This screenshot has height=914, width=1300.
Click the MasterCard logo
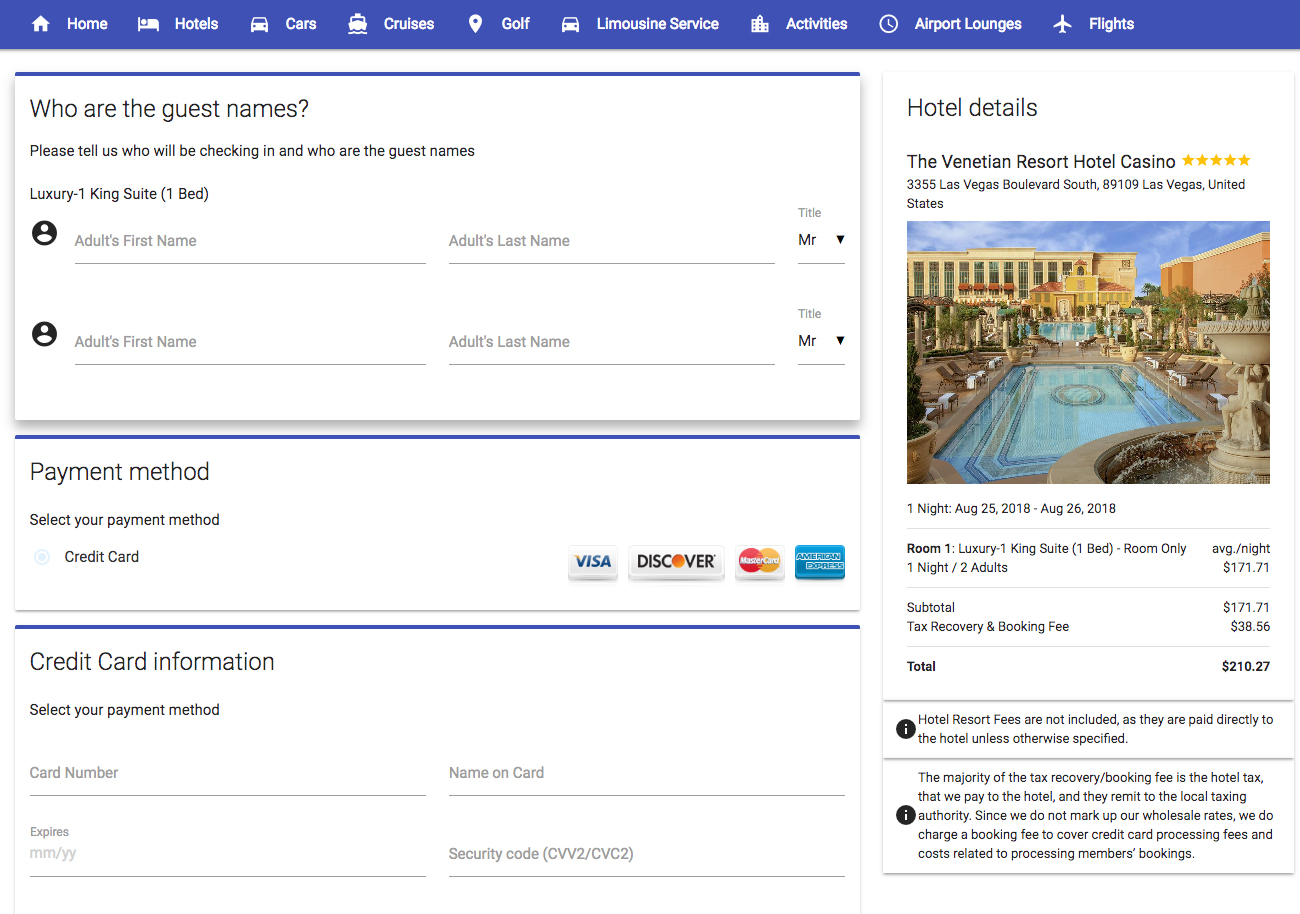click(x=759, y=562)
